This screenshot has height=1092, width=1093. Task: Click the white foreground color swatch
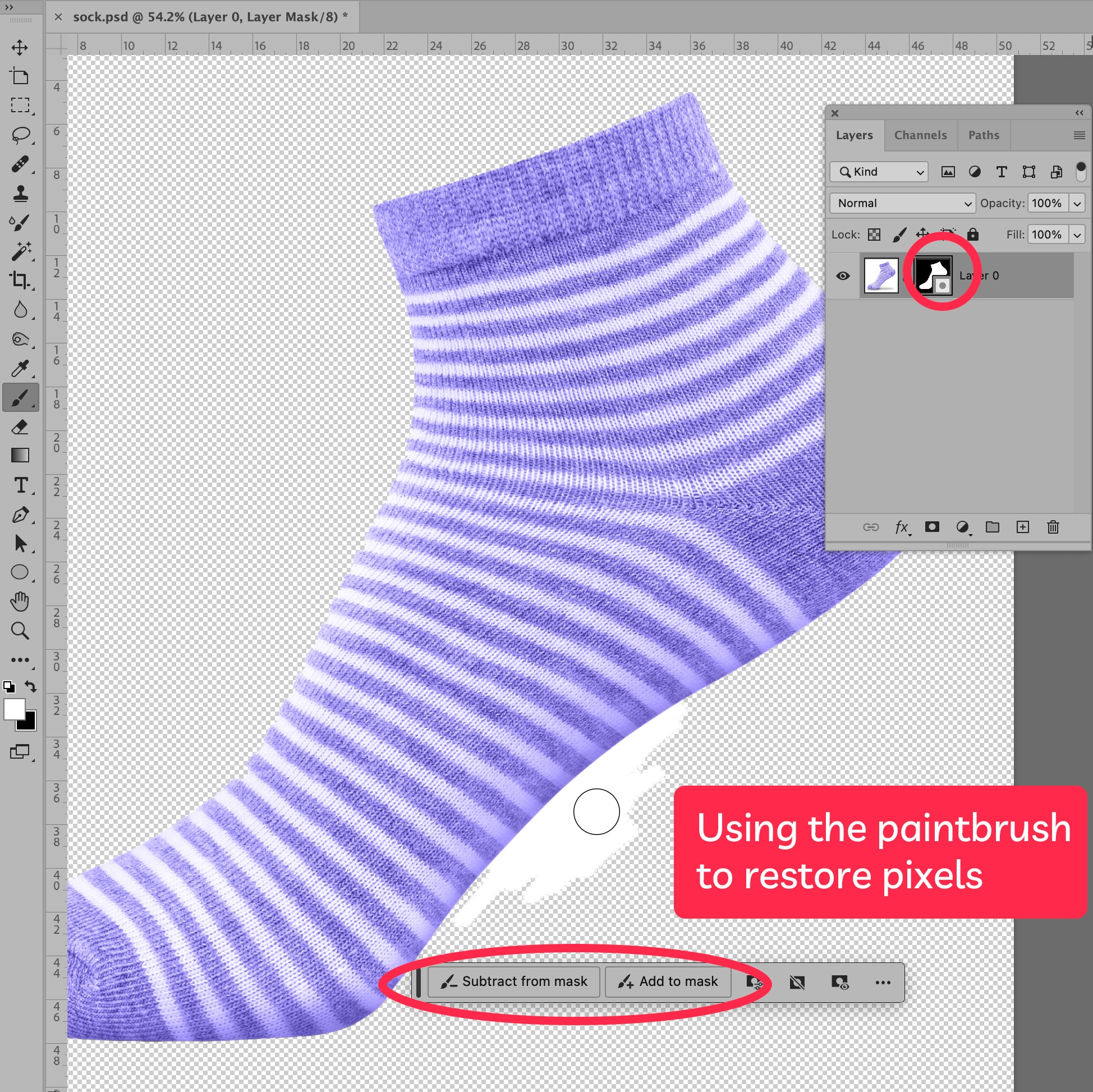coord(13,708)
